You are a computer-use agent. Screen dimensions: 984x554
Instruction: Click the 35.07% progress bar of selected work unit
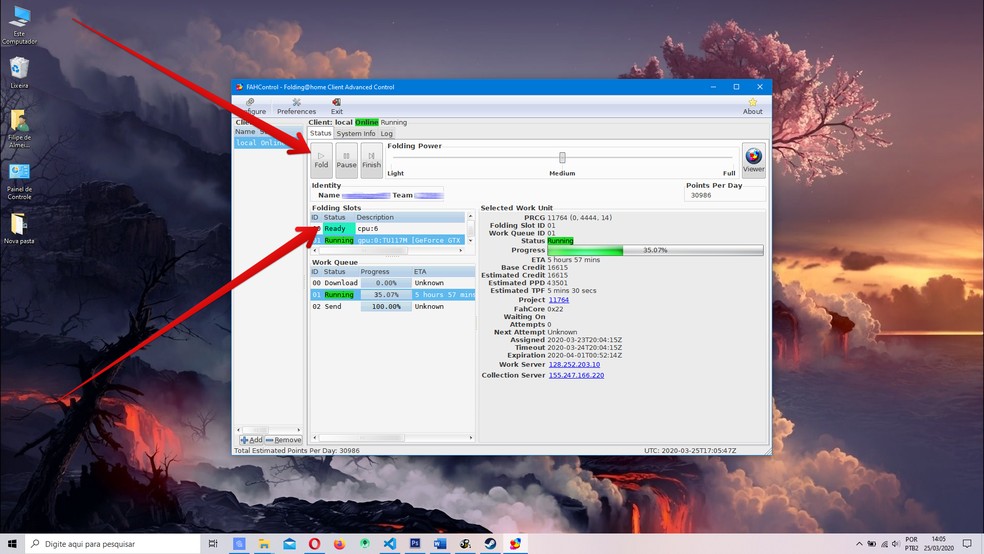point(655,250)
